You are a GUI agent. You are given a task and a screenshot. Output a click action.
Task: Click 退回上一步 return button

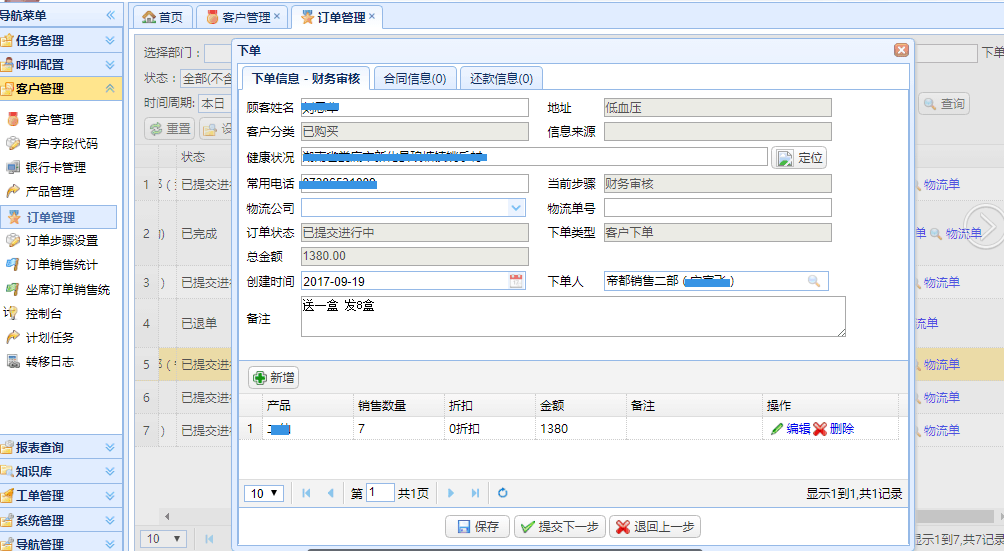click(655, 527)
